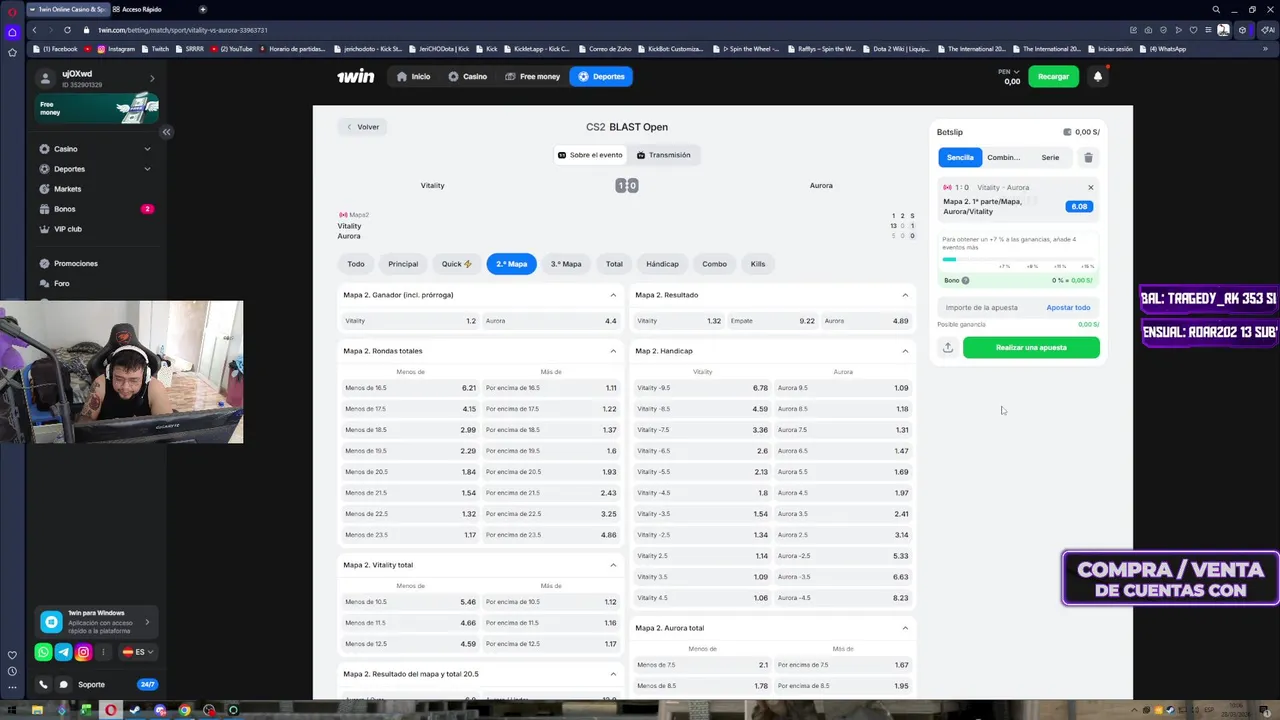Collapse Mapa 2. Ganador section
The width and height of the screenshot is (1280, 720).
click(613, 295)
